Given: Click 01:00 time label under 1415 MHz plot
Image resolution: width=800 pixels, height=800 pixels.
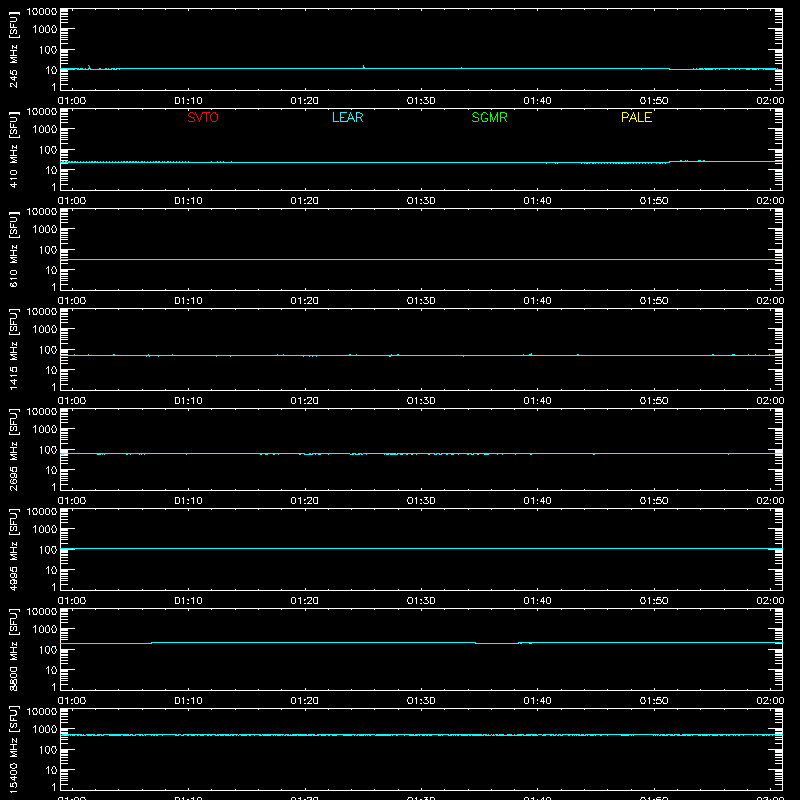Looking at the screenshot, I should click(72, 401).
